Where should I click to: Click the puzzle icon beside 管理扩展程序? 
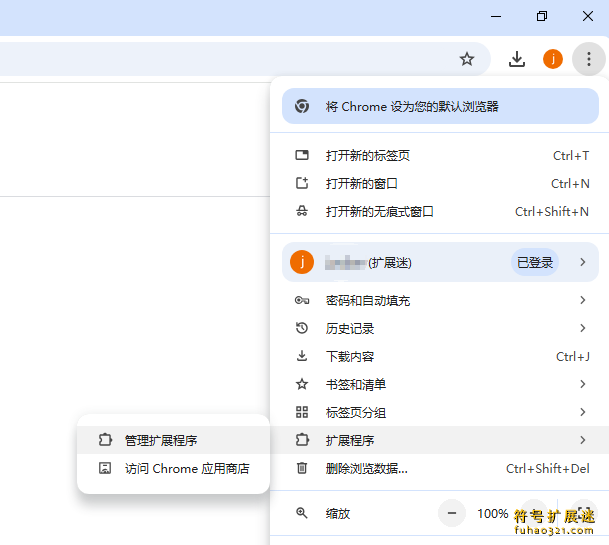105,440
